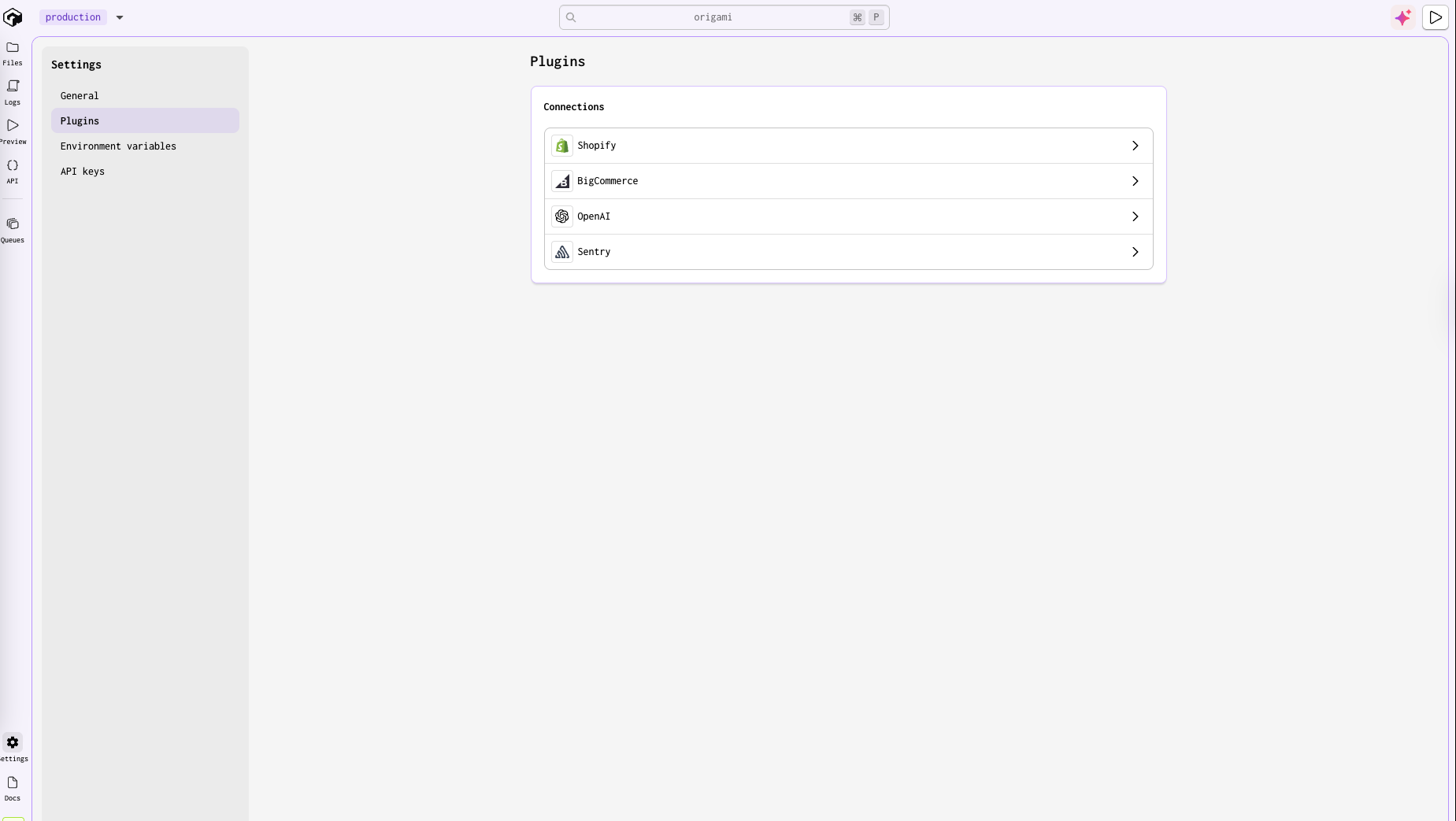Click the BigCommerce logo icon
Screen dimensions: 1456x821
pos(562,181)
